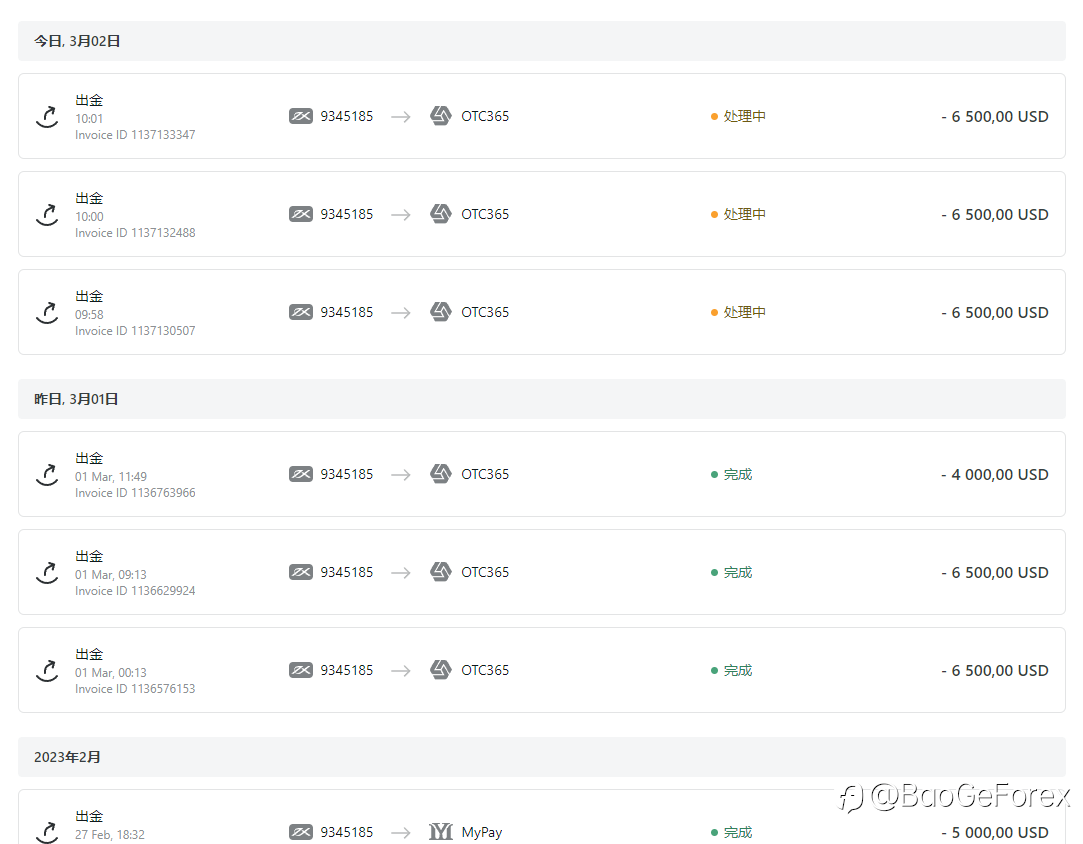Click account badge icon in the 09:58 row
Image resolution: width=1083 pixels, height=844 pixels.
[300, 312]
